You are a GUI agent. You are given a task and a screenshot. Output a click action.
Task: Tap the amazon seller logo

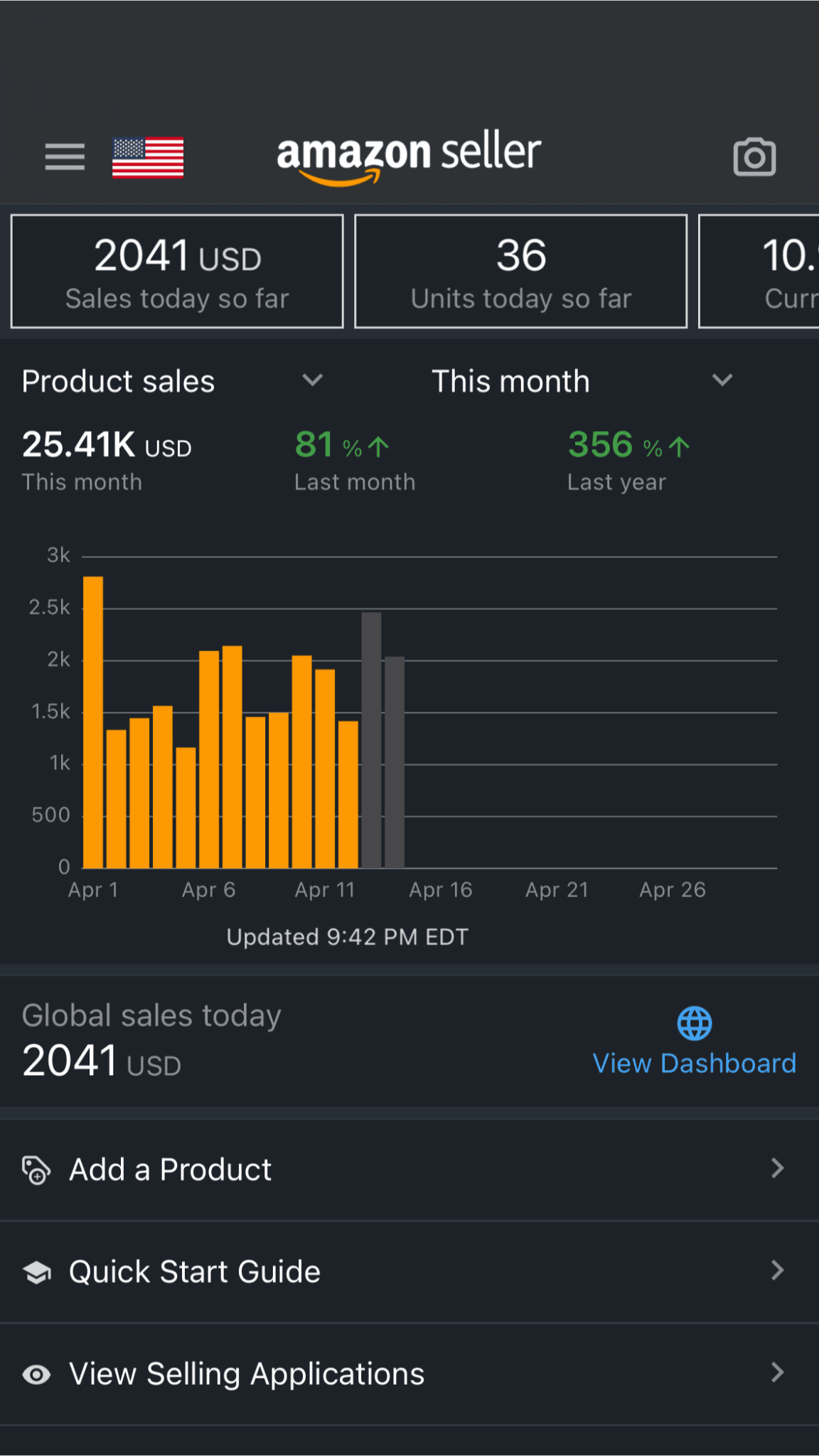pyautogui.click(x=409, y=156)
